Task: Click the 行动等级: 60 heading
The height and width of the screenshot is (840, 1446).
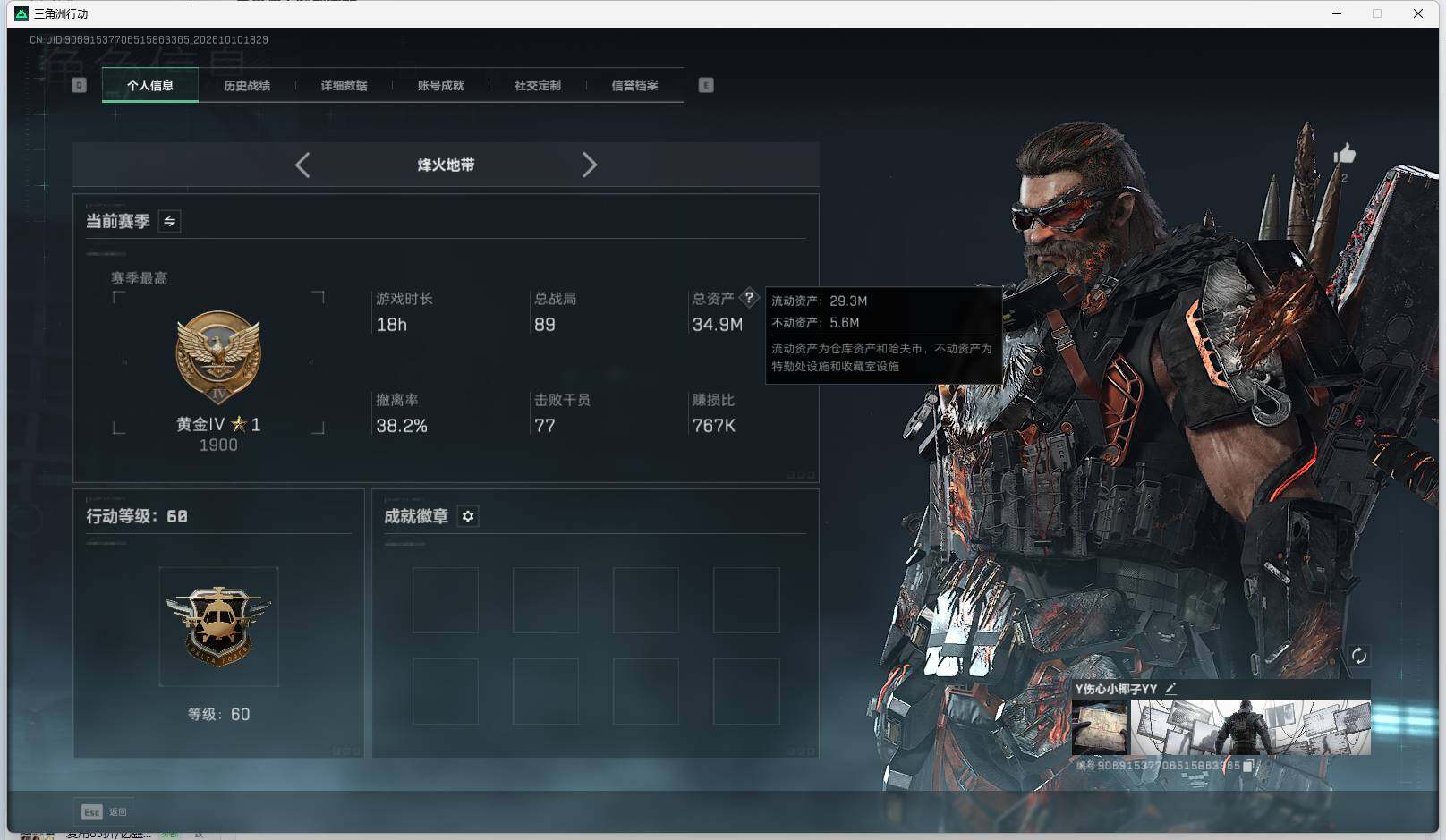Action: pos(136,516)
